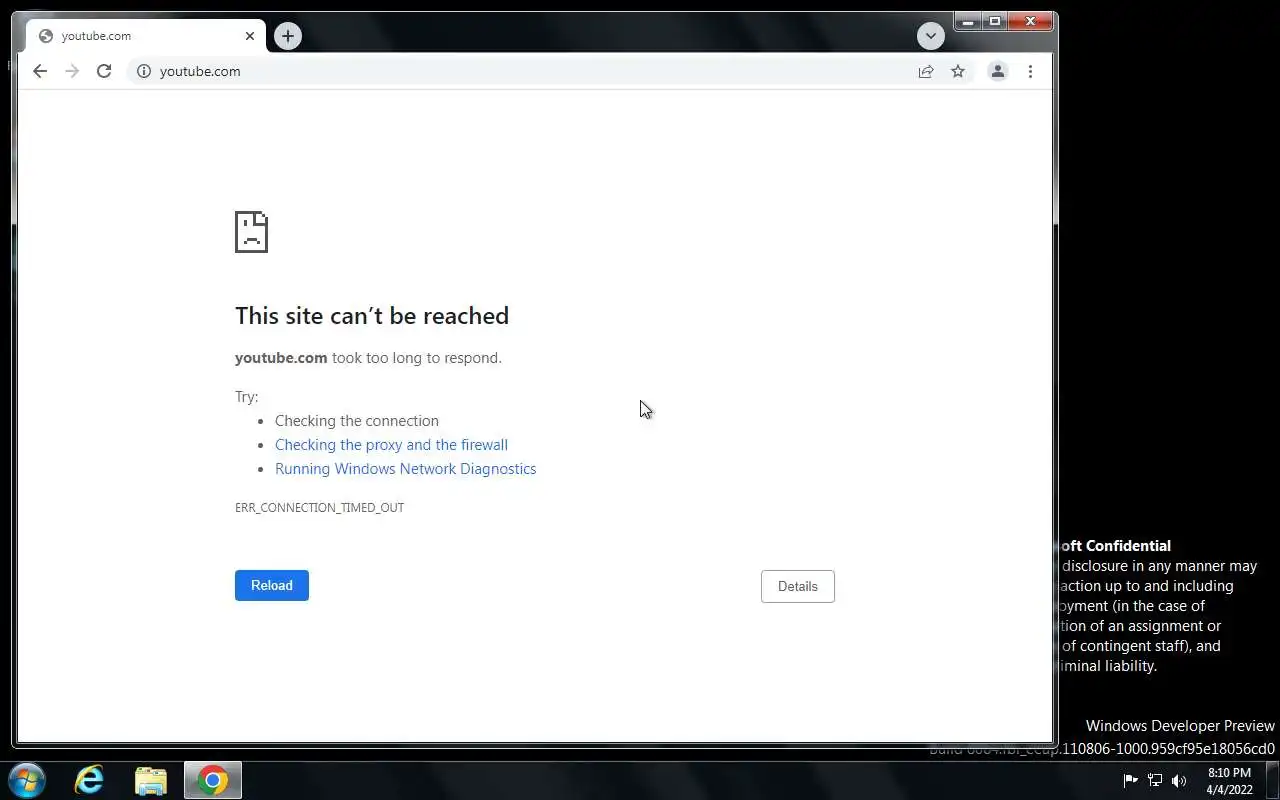
Task: Reload the page with the toolbar refresh icon
Action: (x=104, y=71)
